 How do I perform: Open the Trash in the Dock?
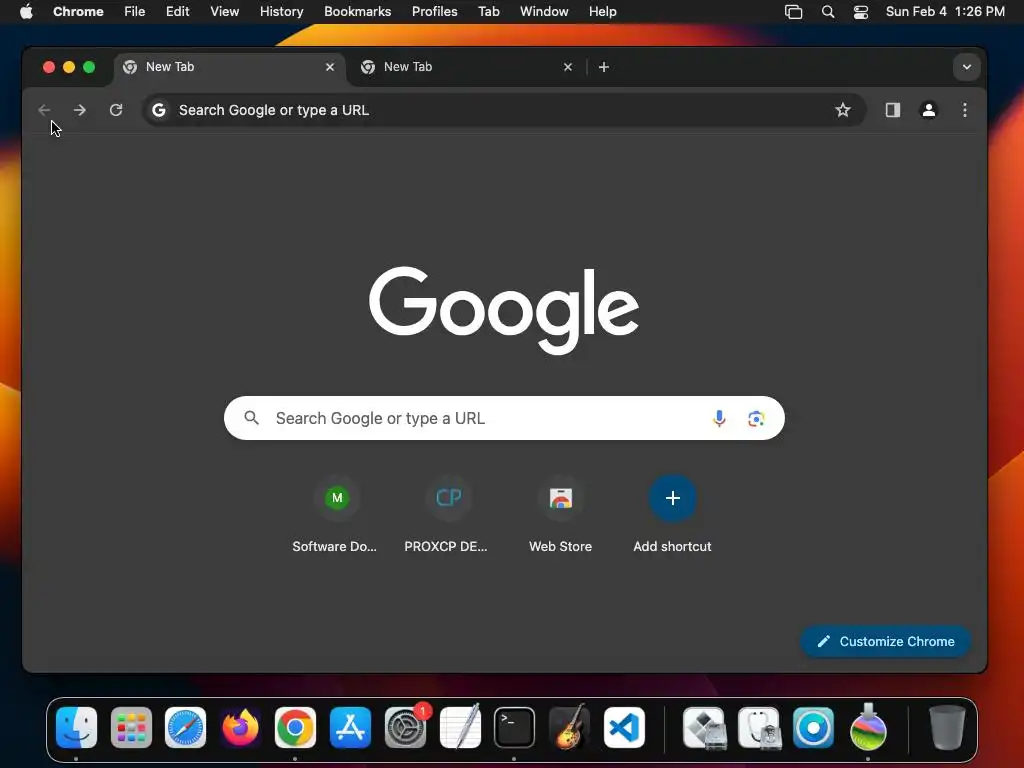pos(947,728)
